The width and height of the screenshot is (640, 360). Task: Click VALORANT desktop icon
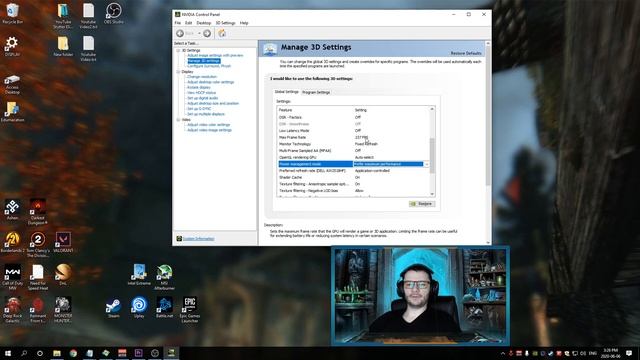tap(63, 242)
